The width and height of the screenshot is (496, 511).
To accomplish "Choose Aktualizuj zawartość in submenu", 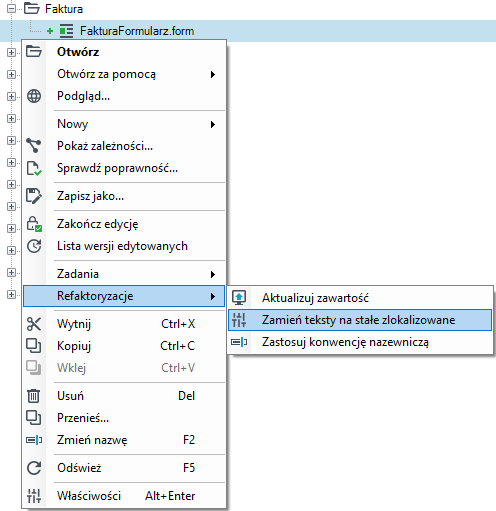I will tap(360, 298).
